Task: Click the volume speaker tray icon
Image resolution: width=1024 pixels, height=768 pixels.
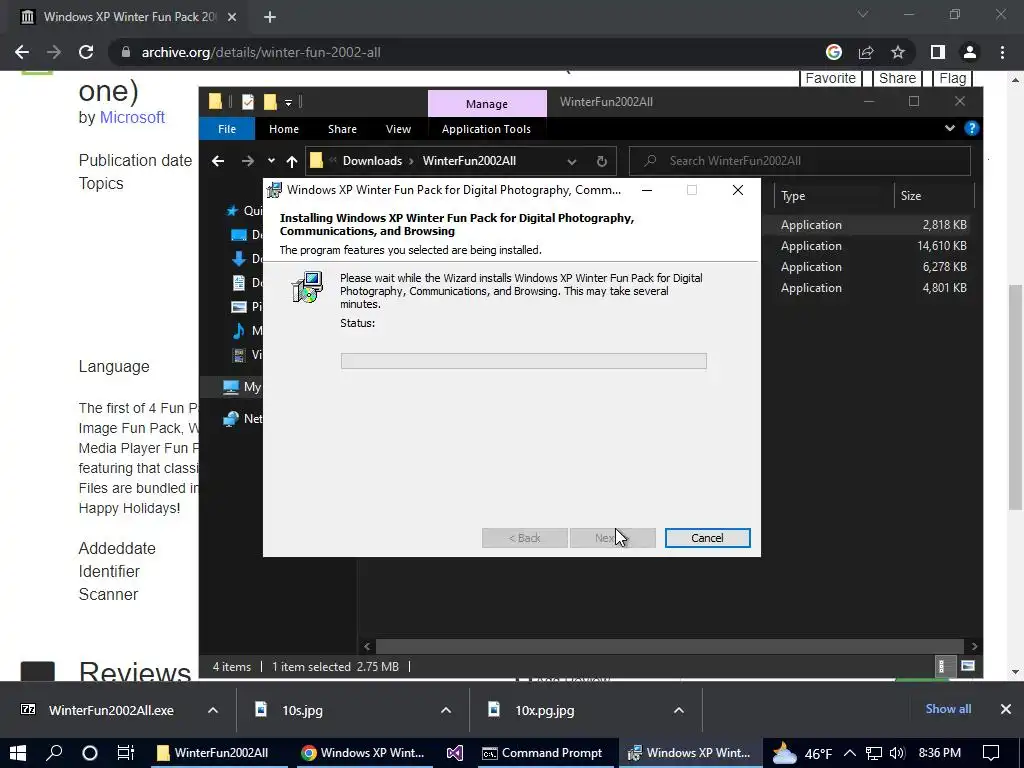Action: tap(897, 753)
